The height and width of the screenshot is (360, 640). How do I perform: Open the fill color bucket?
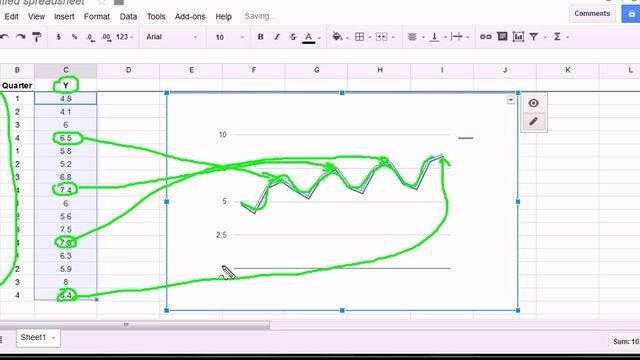pyautogui.click(x=337, y=37)
